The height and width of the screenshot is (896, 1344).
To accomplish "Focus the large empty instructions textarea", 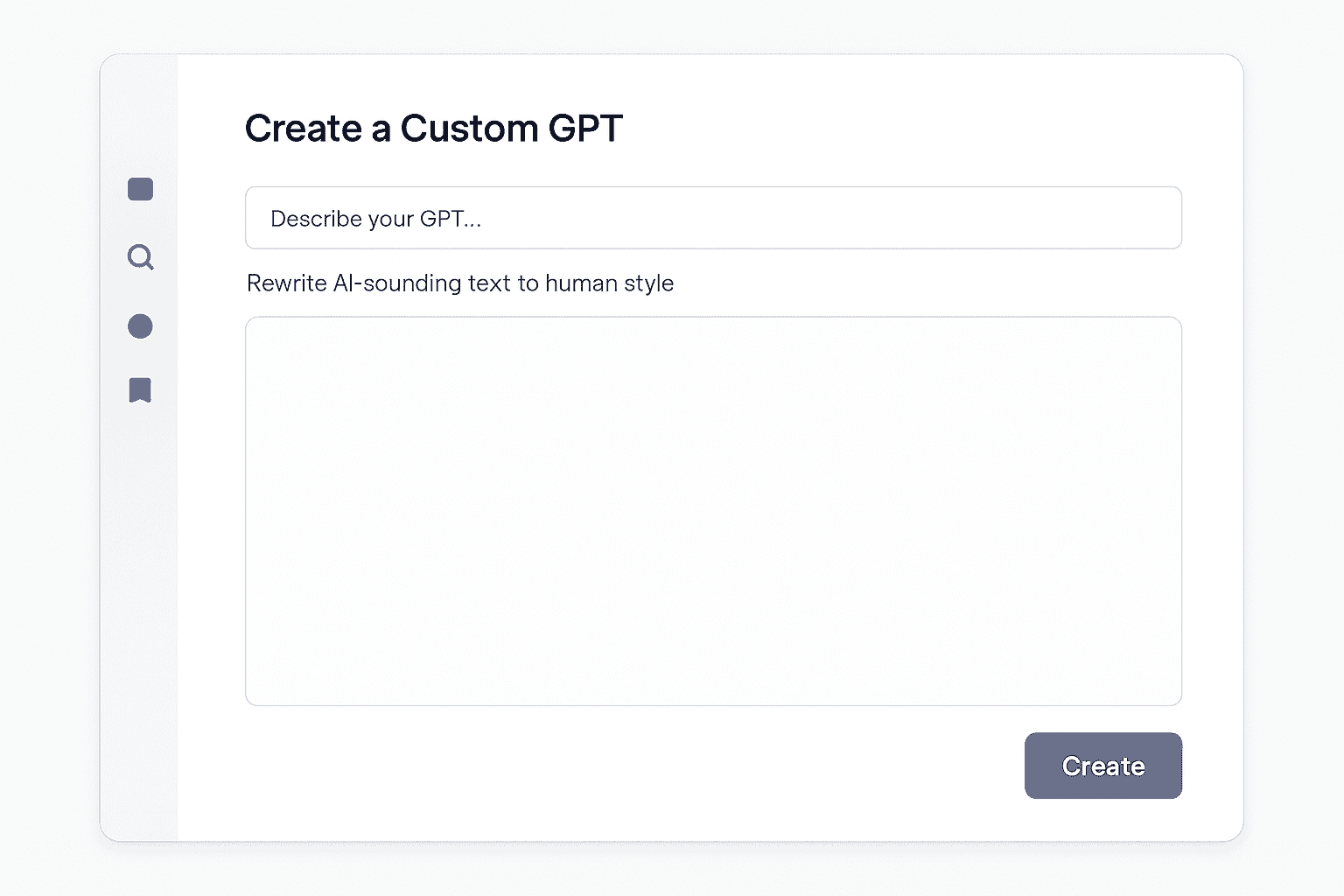I will [x=713, y=510].
